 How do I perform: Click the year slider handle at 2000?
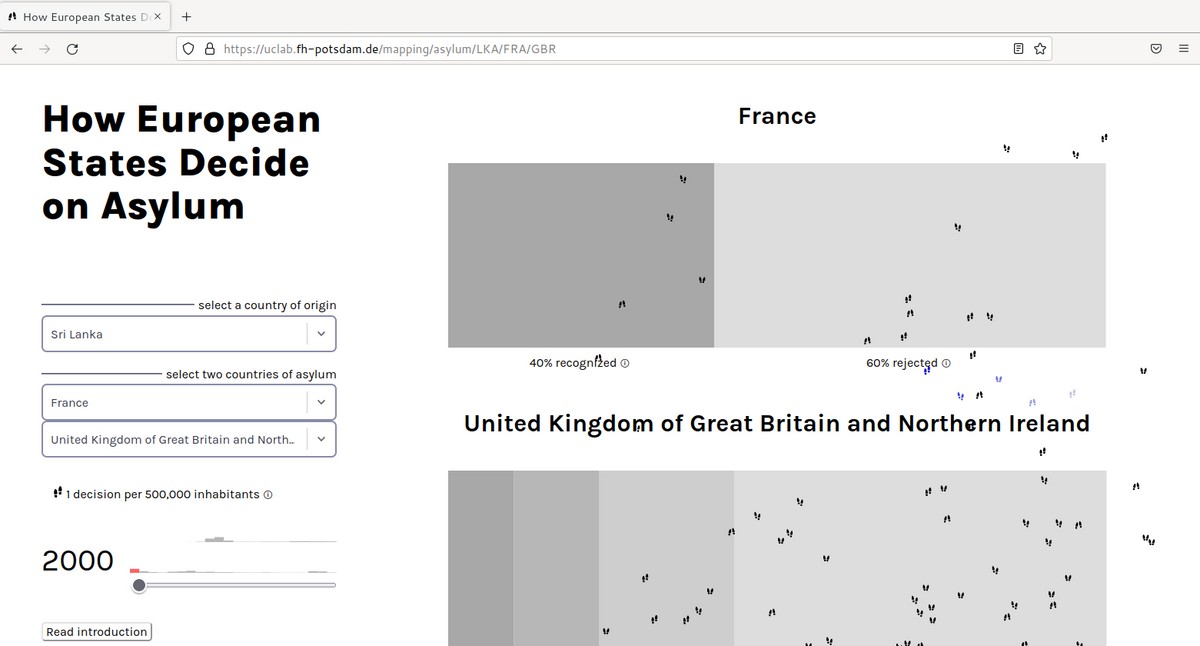click(x=139, y=585)
